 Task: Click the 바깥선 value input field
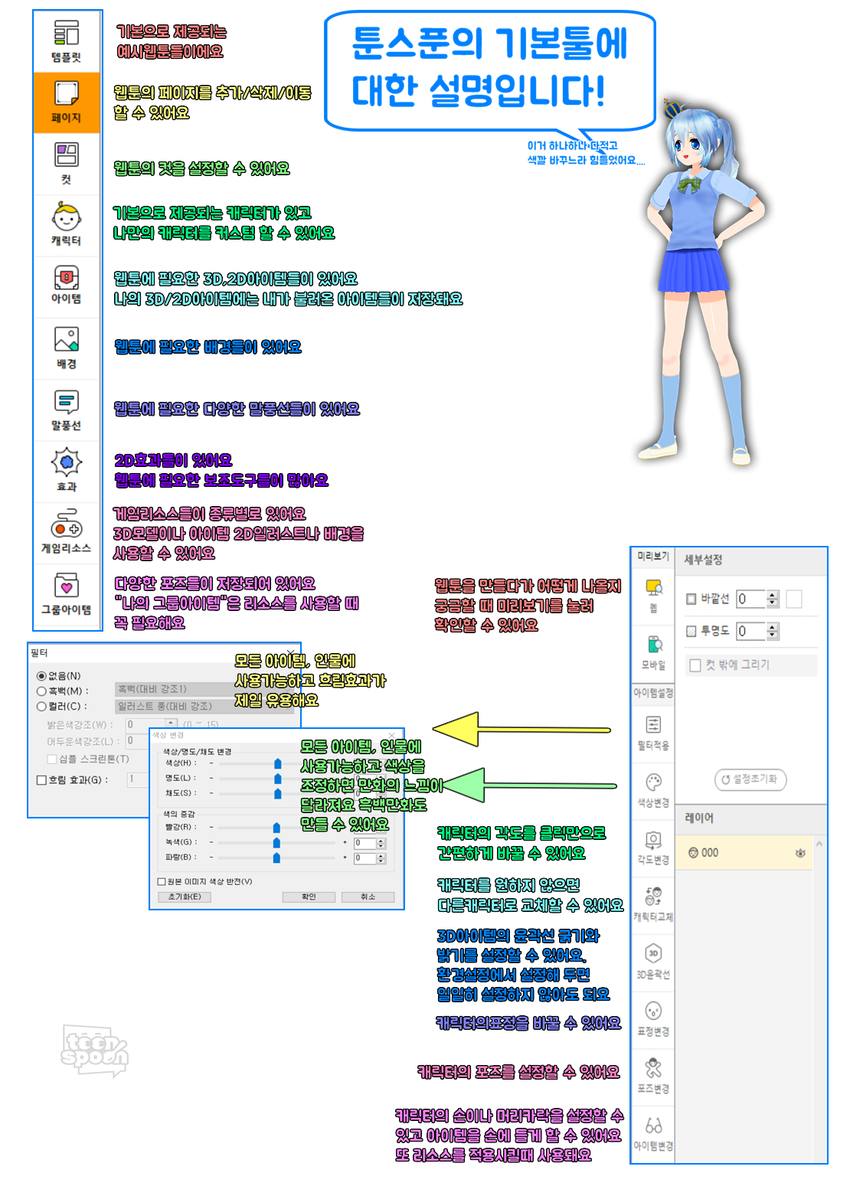pos(751,599)
